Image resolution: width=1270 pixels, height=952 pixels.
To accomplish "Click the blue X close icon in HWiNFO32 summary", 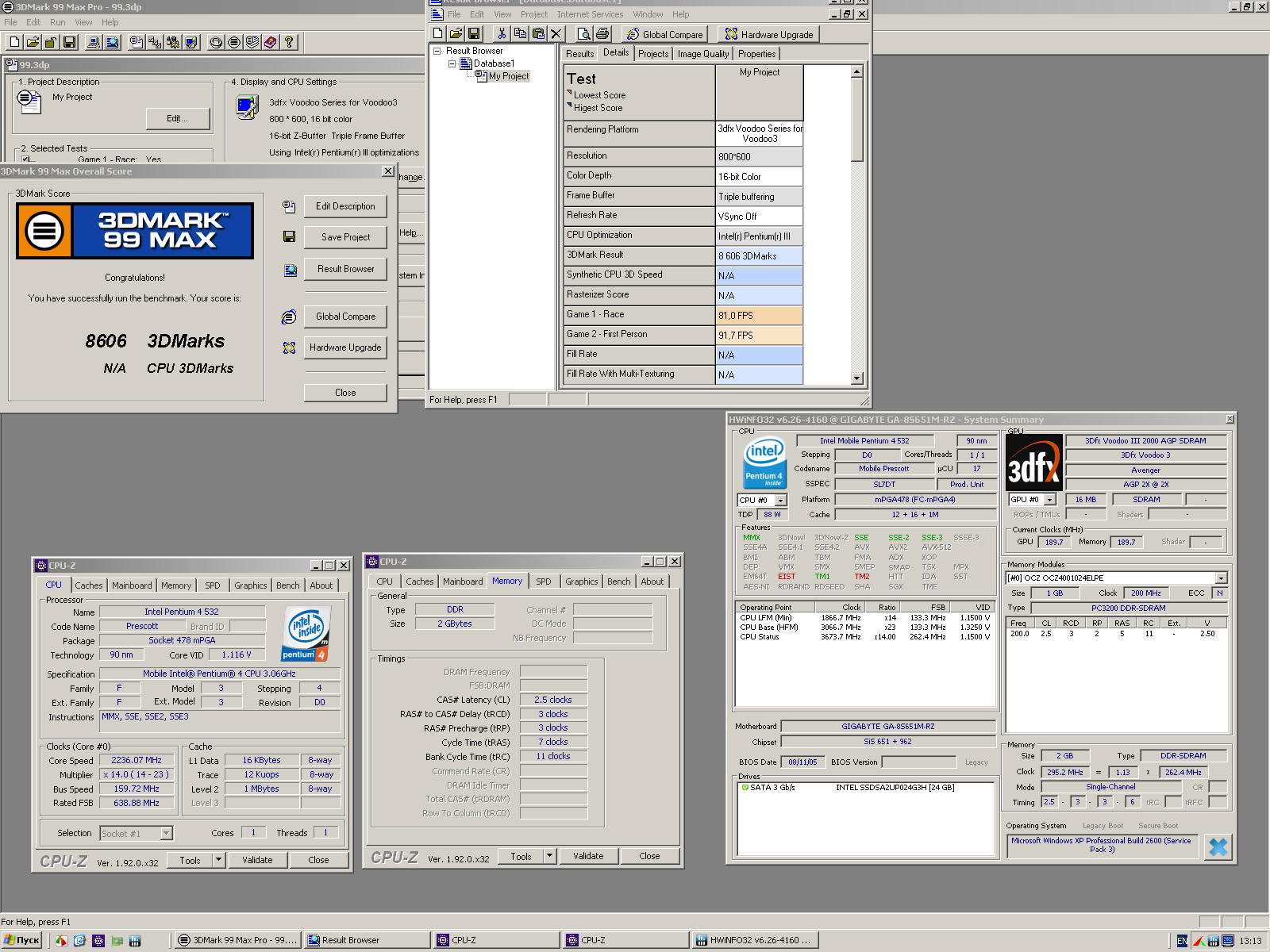I will coord(1218,847).
